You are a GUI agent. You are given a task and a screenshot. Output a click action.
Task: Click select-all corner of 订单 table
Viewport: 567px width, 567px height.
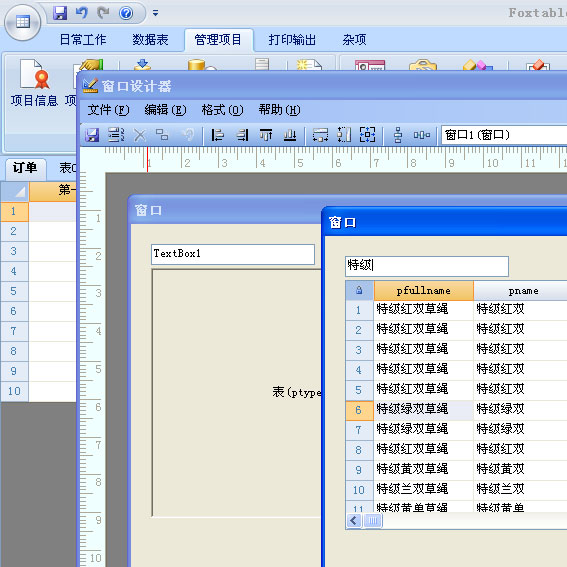(x=15, y=191)
